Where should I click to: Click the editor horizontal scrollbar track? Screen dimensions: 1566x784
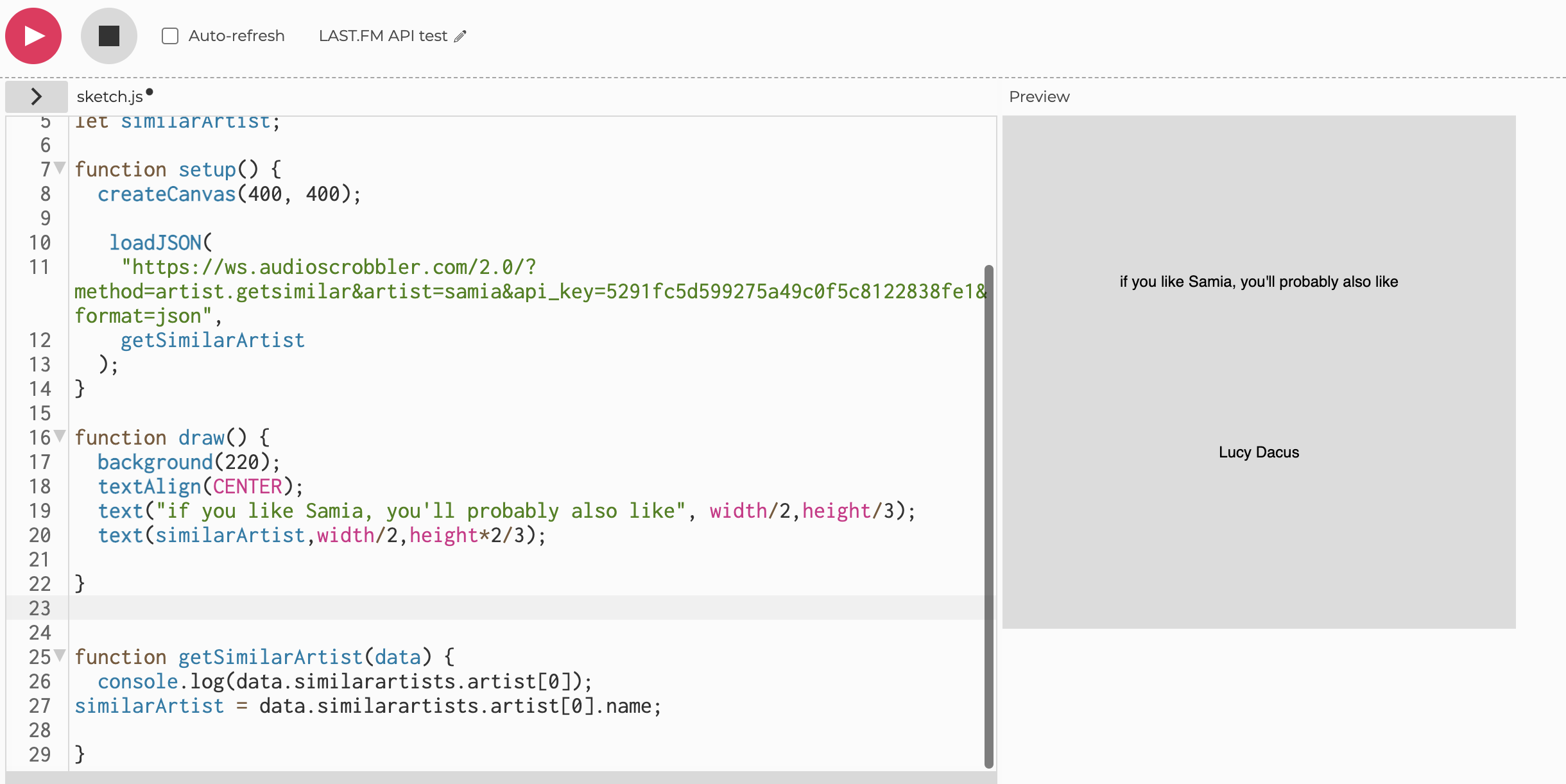pos(501,778)
